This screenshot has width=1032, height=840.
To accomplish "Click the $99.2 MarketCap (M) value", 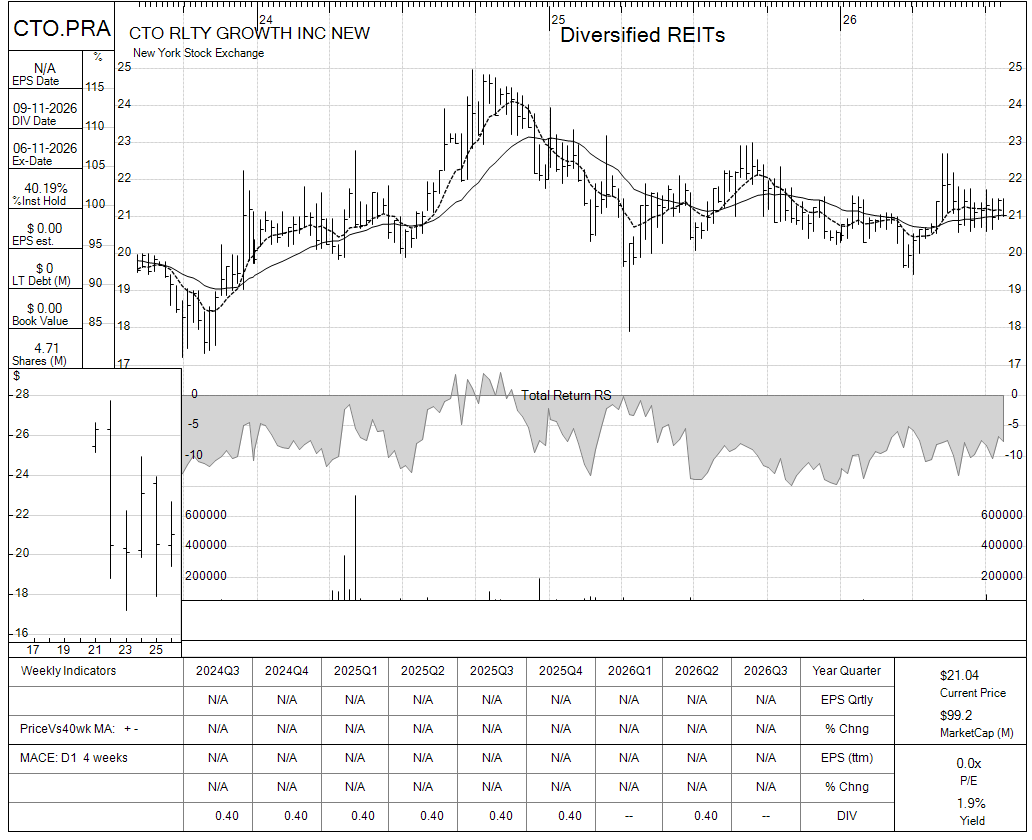I will tap(956, 716).
